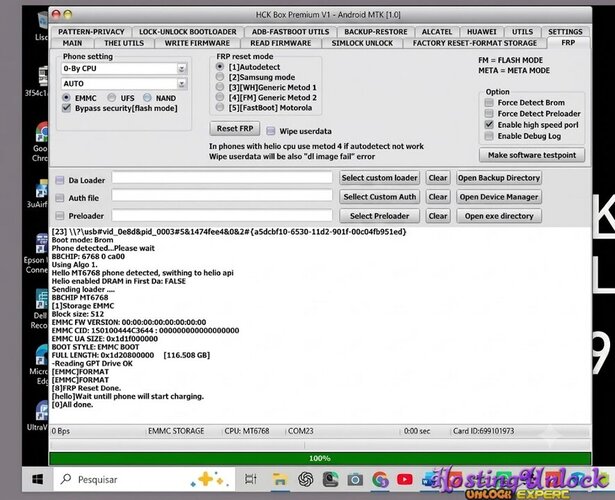Click Sellect Custom Auth button
Viewport: 615px width, 500px height.
379,197
